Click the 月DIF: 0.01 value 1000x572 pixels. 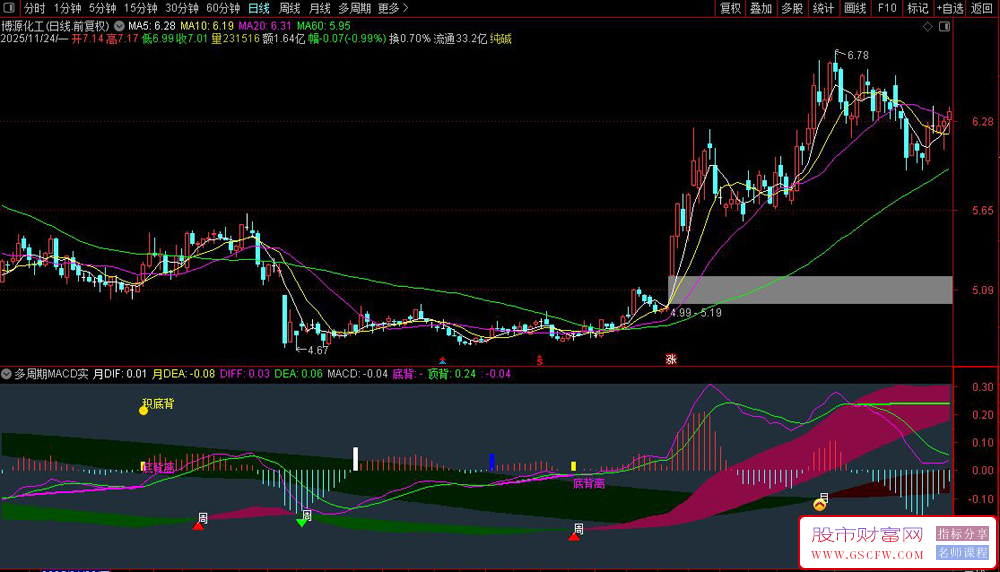pyautogui.click(x=120, y=374)
